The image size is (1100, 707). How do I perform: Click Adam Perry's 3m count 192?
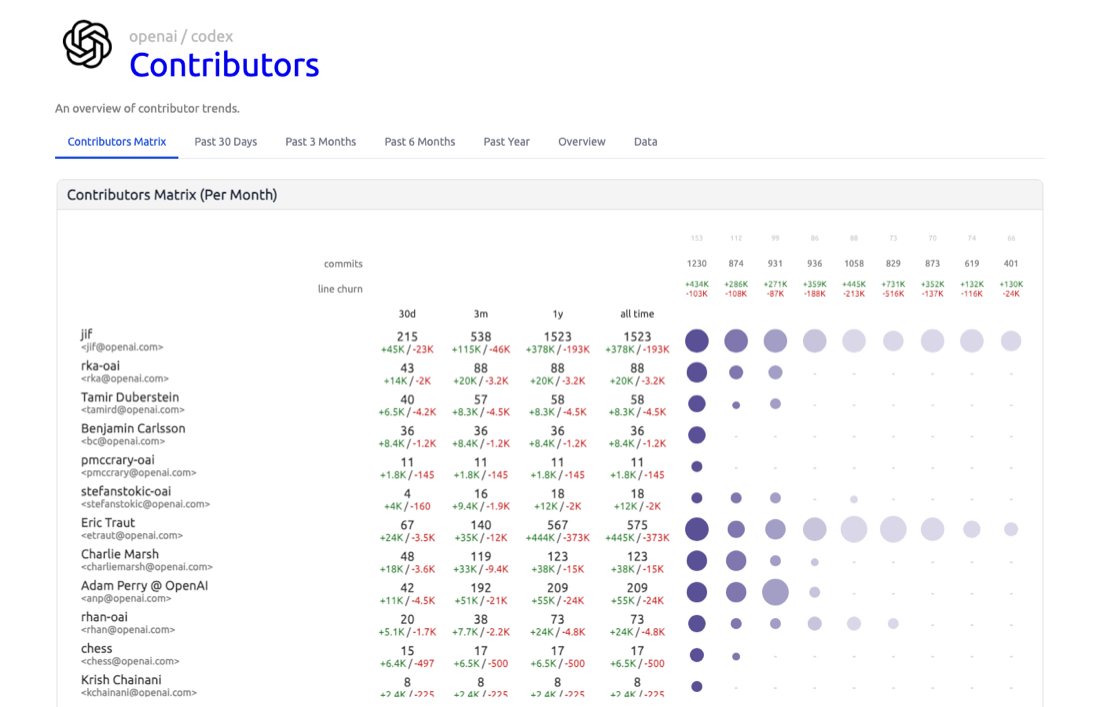point(481,588)
